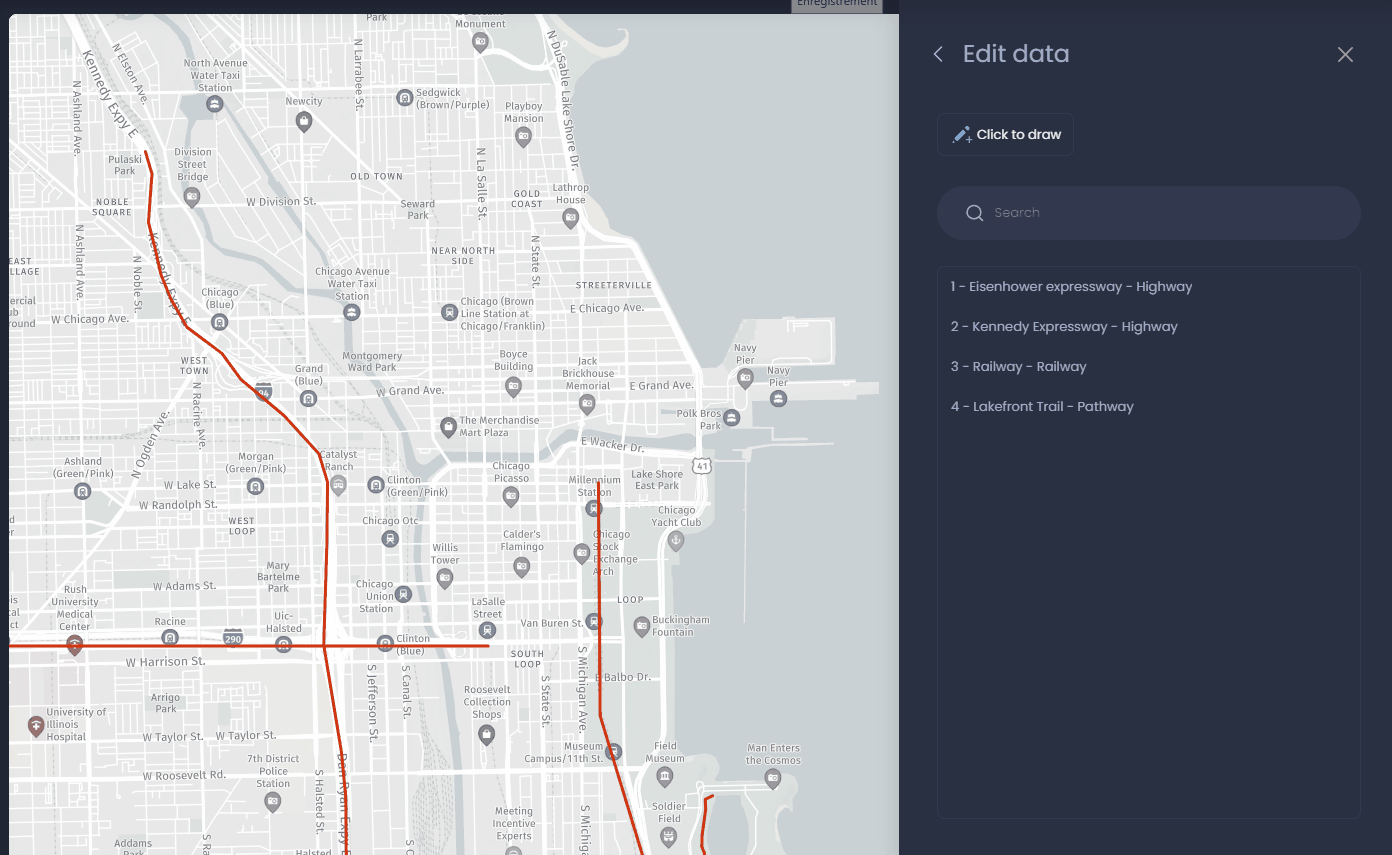1392x855 pixels.
Task: Click the Jack Brickhouse Memorial marker
Action: point(587,403)
